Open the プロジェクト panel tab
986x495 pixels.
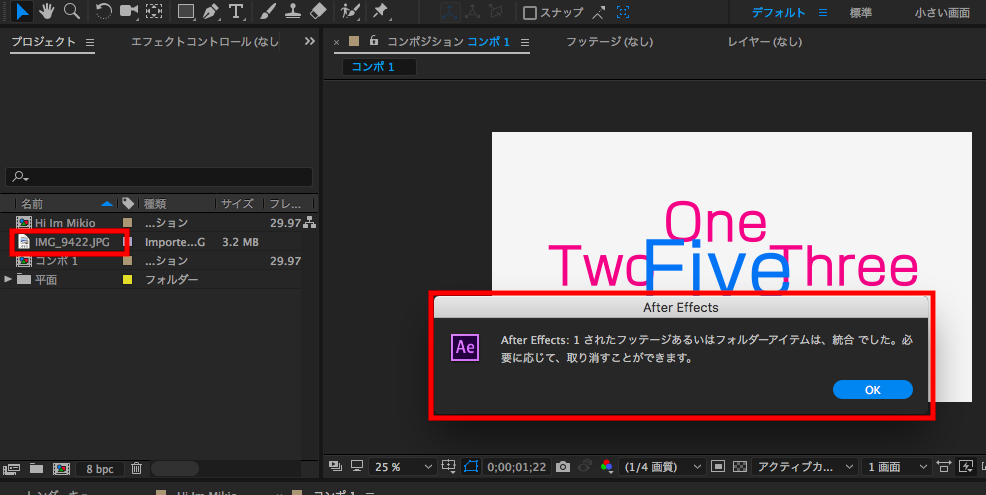click(x=43, y=42)
